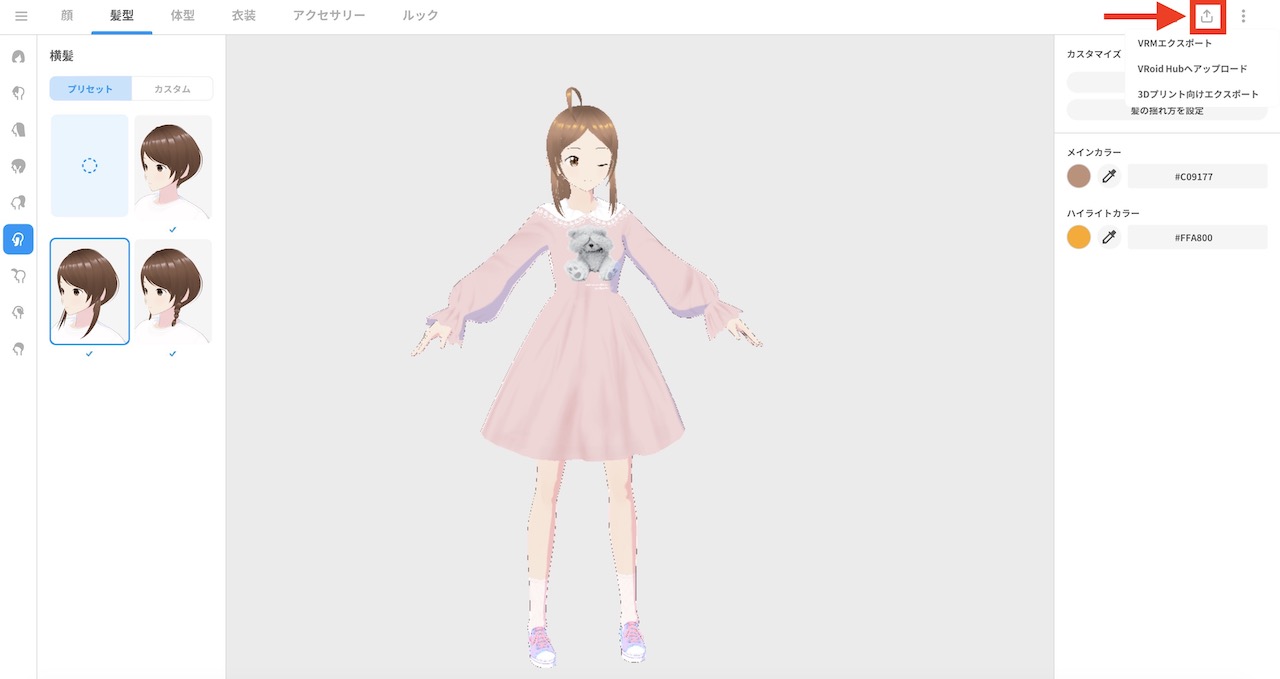Open the 顔 tab
1280x679 pixels.
coord(66,15)
